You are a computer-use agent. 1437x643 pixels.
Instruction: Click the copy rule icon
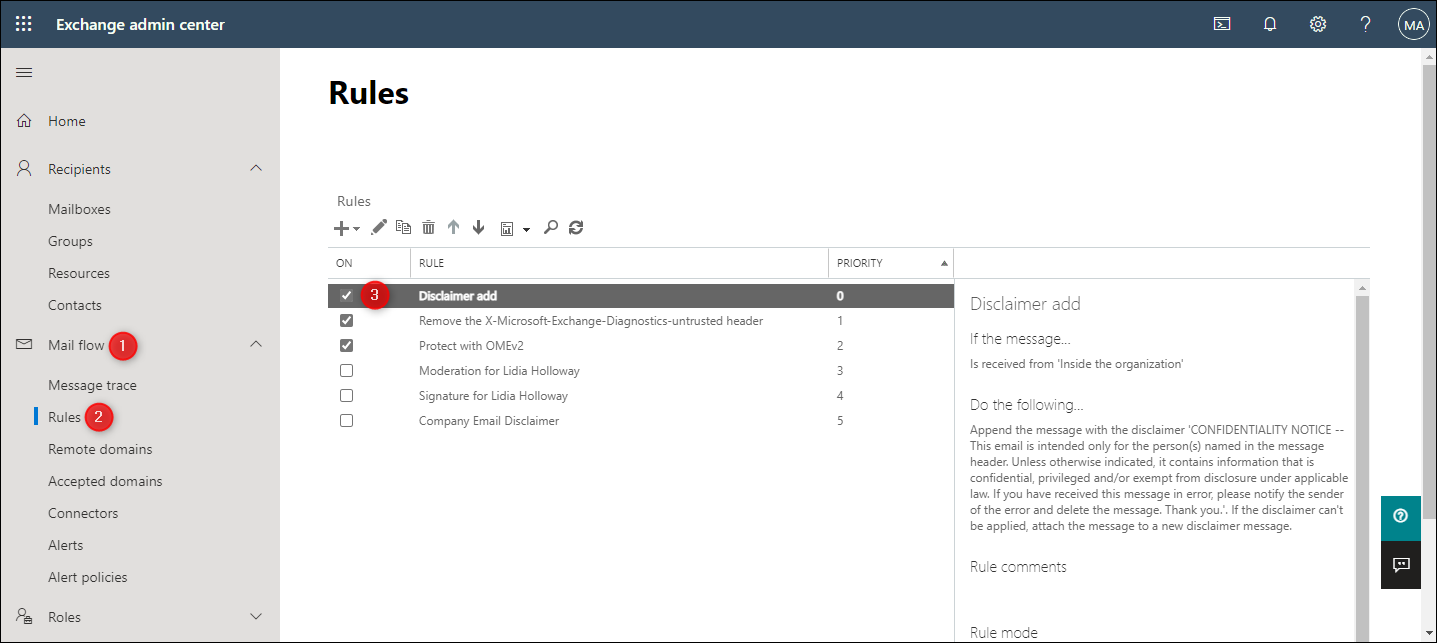pyautogui.click(x=403, y=228)
